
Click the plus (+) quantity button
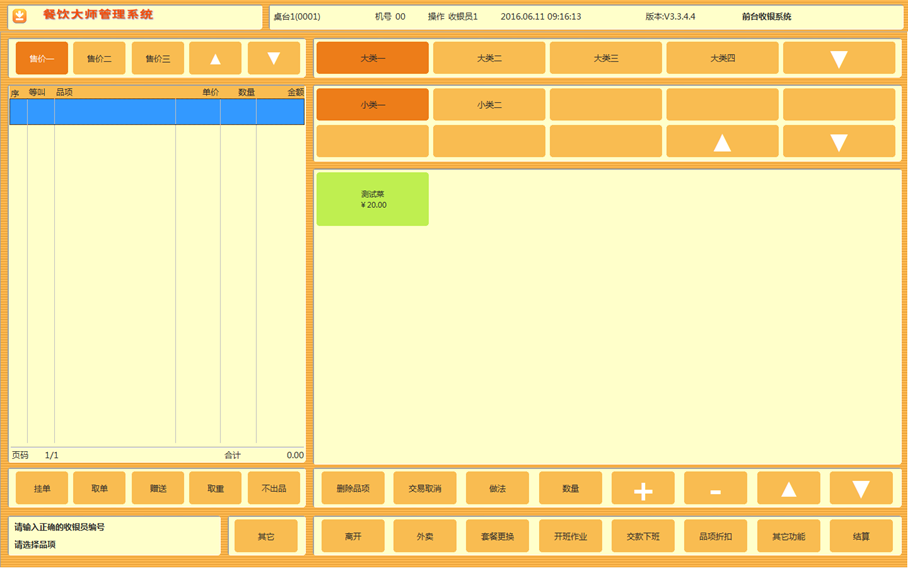point(643,489)
